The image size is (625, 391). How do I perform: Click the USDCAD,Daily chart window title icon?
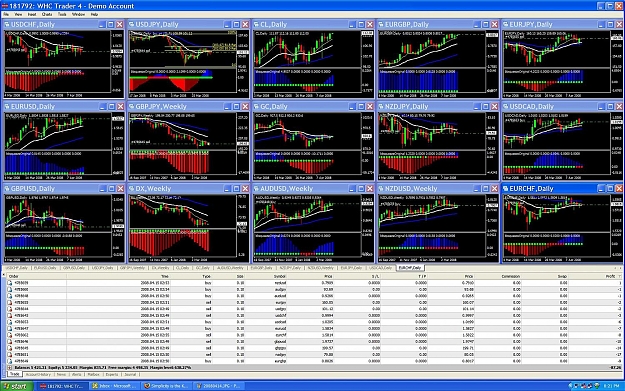pyautogui.click(x=506, y=106)
